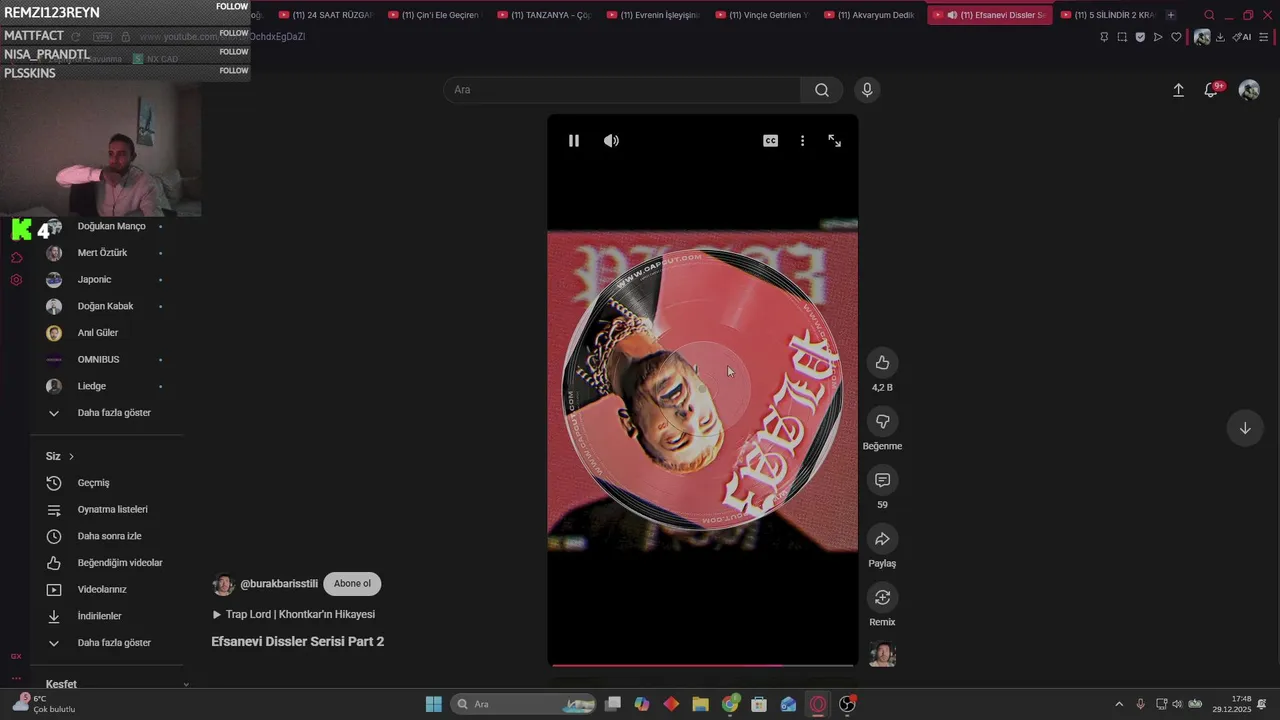Screen dimensions: 1280x720
Task: Mute the Shorts video volume
Action: (611, 141)
